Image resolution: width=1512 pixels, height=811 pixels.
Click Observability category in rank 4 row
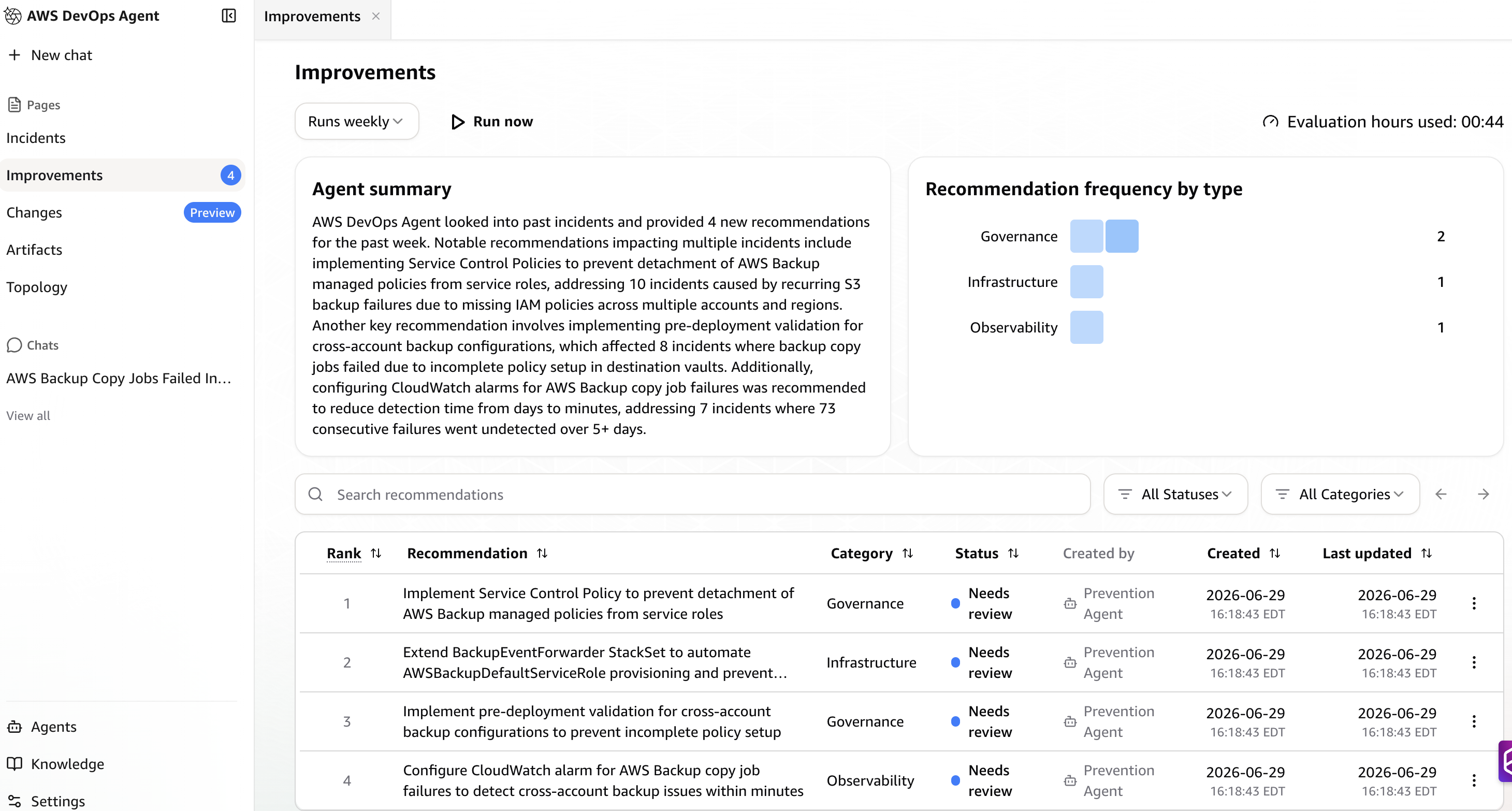coord(870,780)
